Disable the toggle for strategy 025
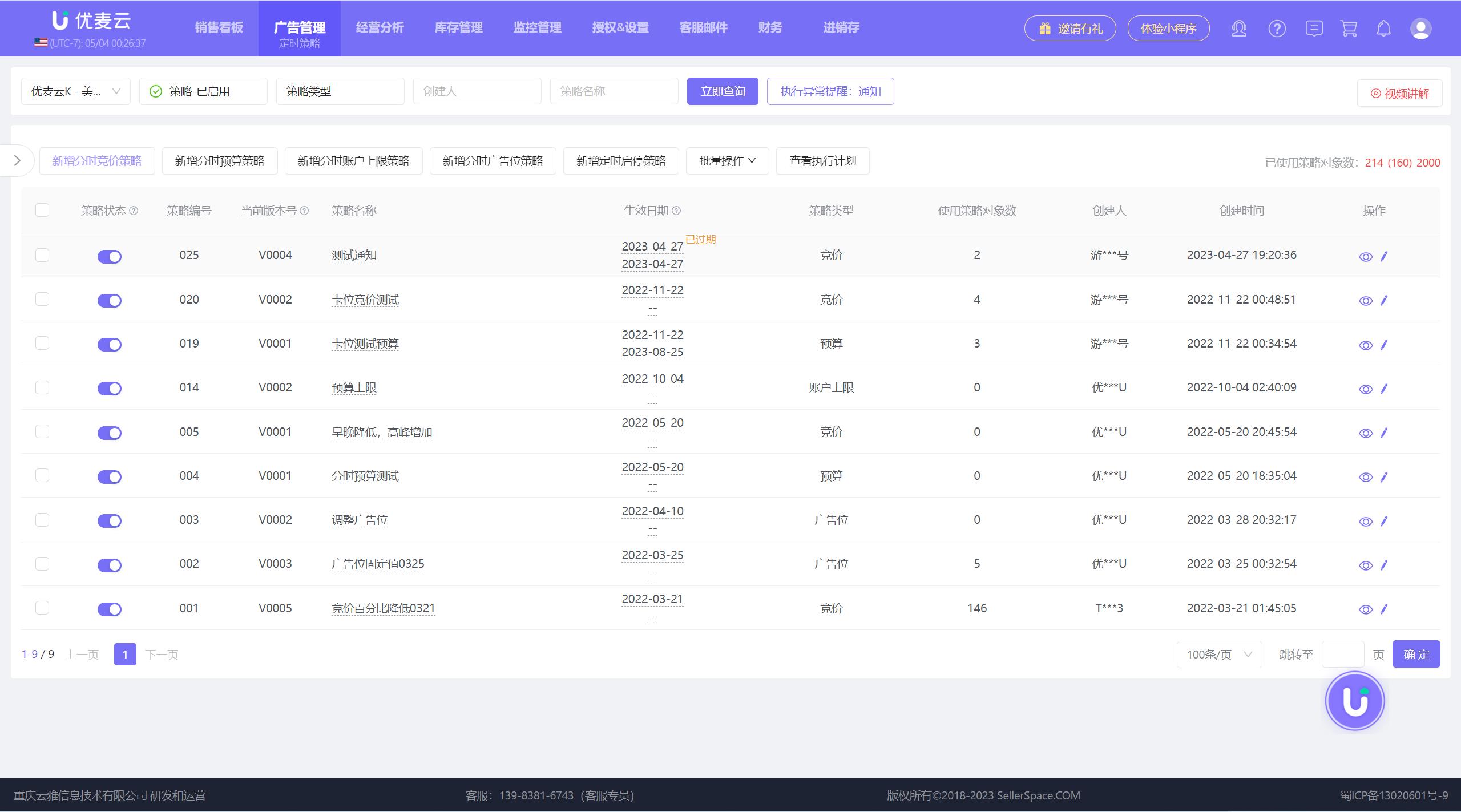1461x812 pixels. click(x=109, y=256)
